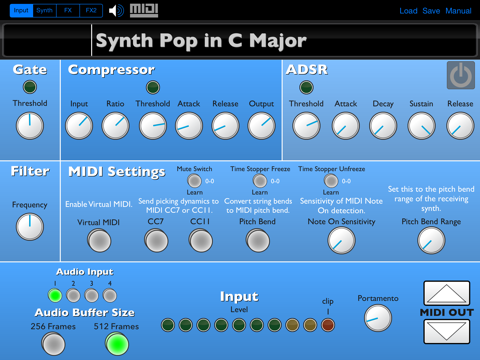
Task: Click the first green input level LED
Action: [168, 325]
